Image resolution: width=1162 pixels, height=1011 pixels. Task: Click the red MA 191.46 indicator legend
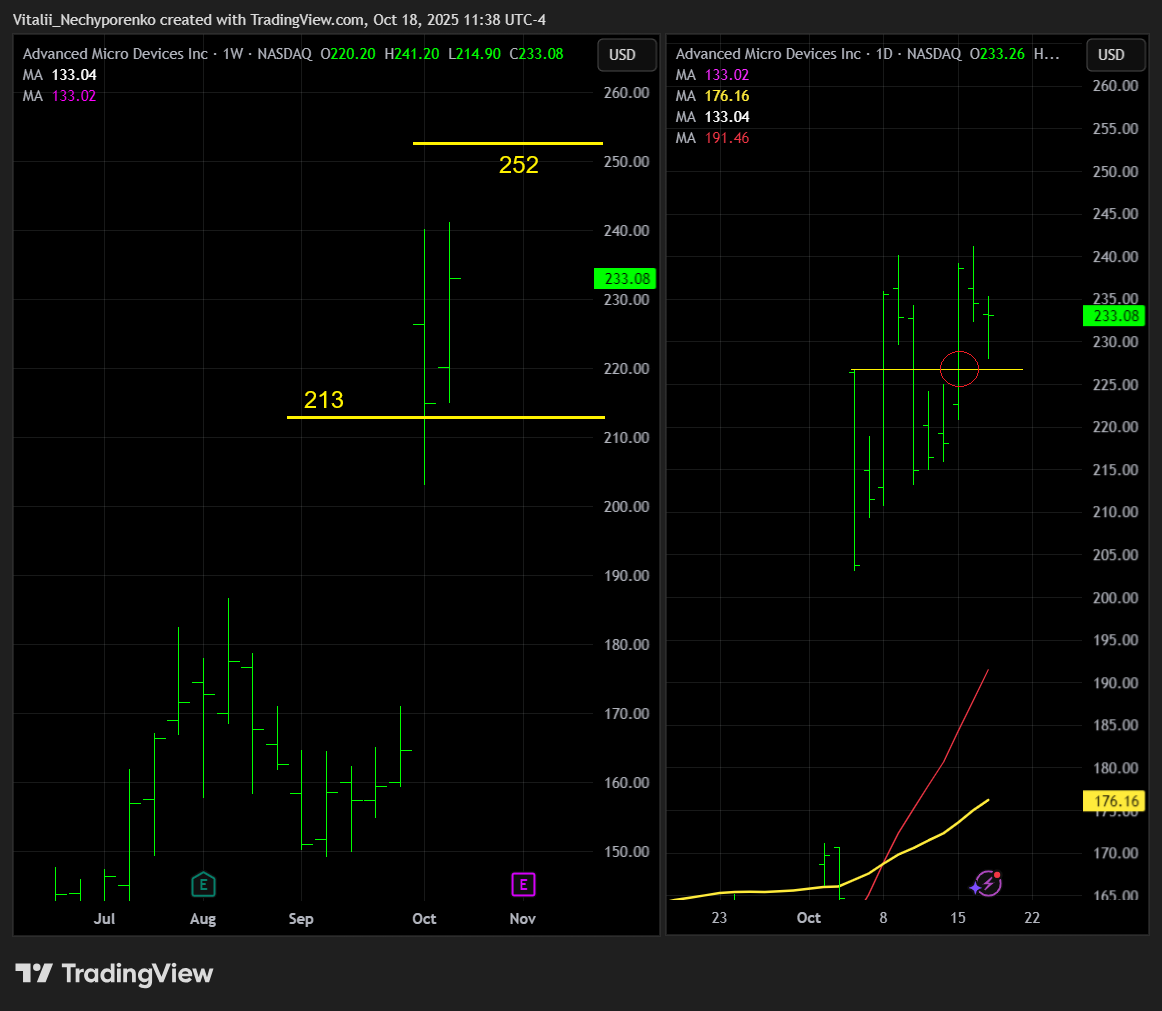coord(712,138)
